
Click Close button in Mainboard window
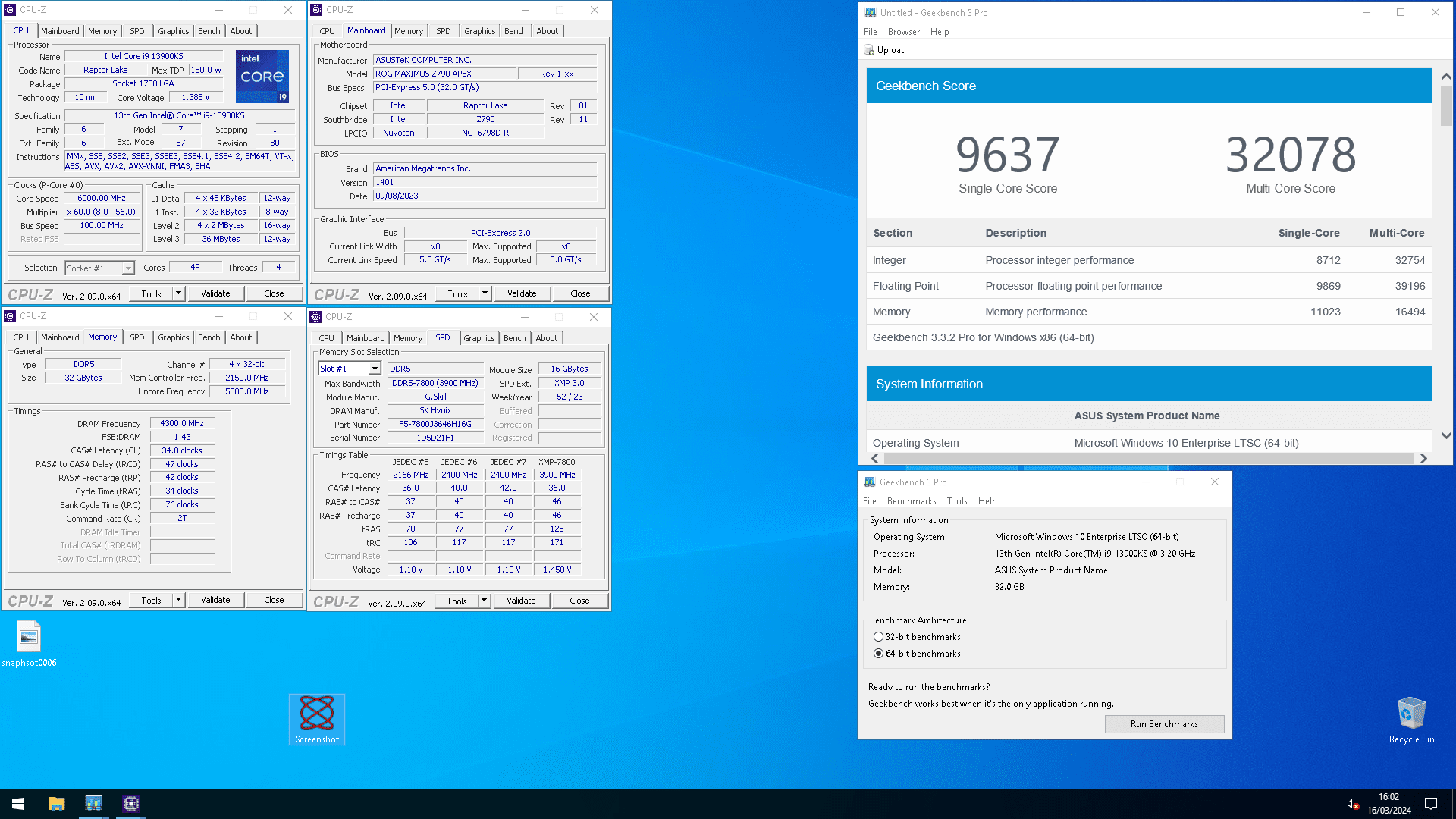[580, 293]
